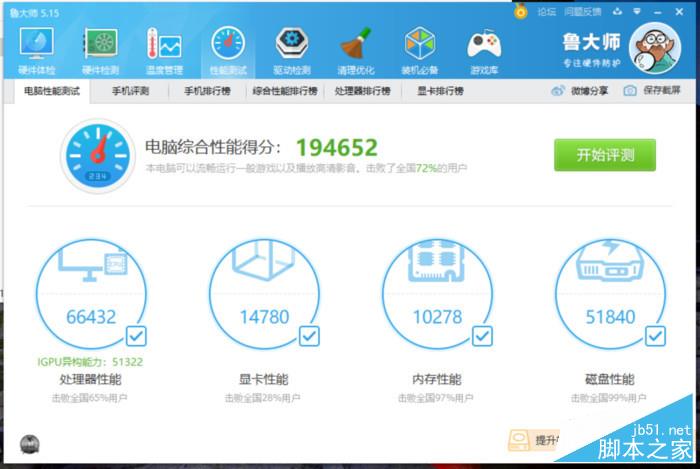Click the 击败全国97%用户 text
The width and height of the screenshot is (700, 469).
pos(436,398)
